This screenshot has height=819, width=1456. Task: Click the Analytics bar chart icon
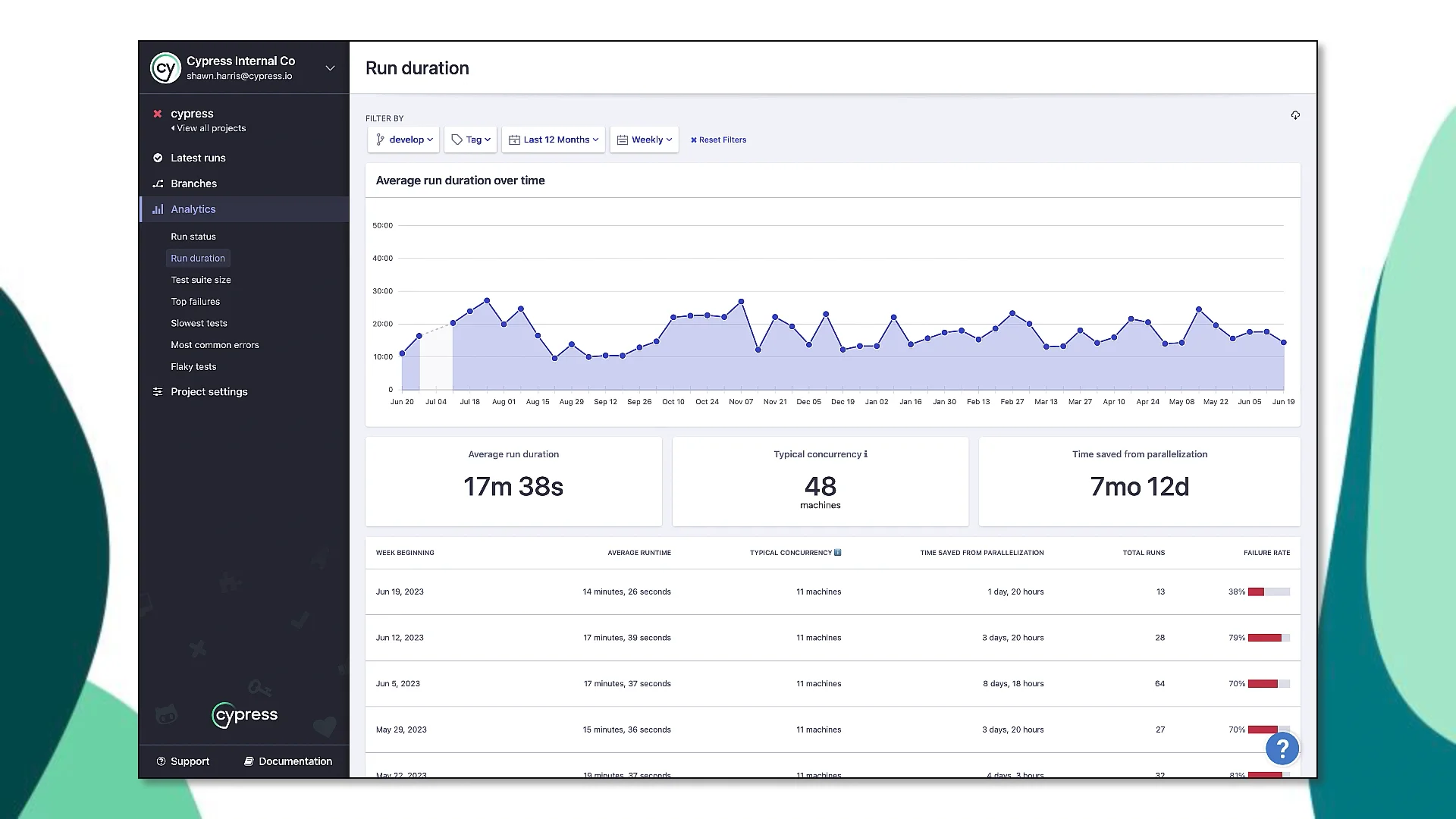pyautogui.click(x=158, y=209)
